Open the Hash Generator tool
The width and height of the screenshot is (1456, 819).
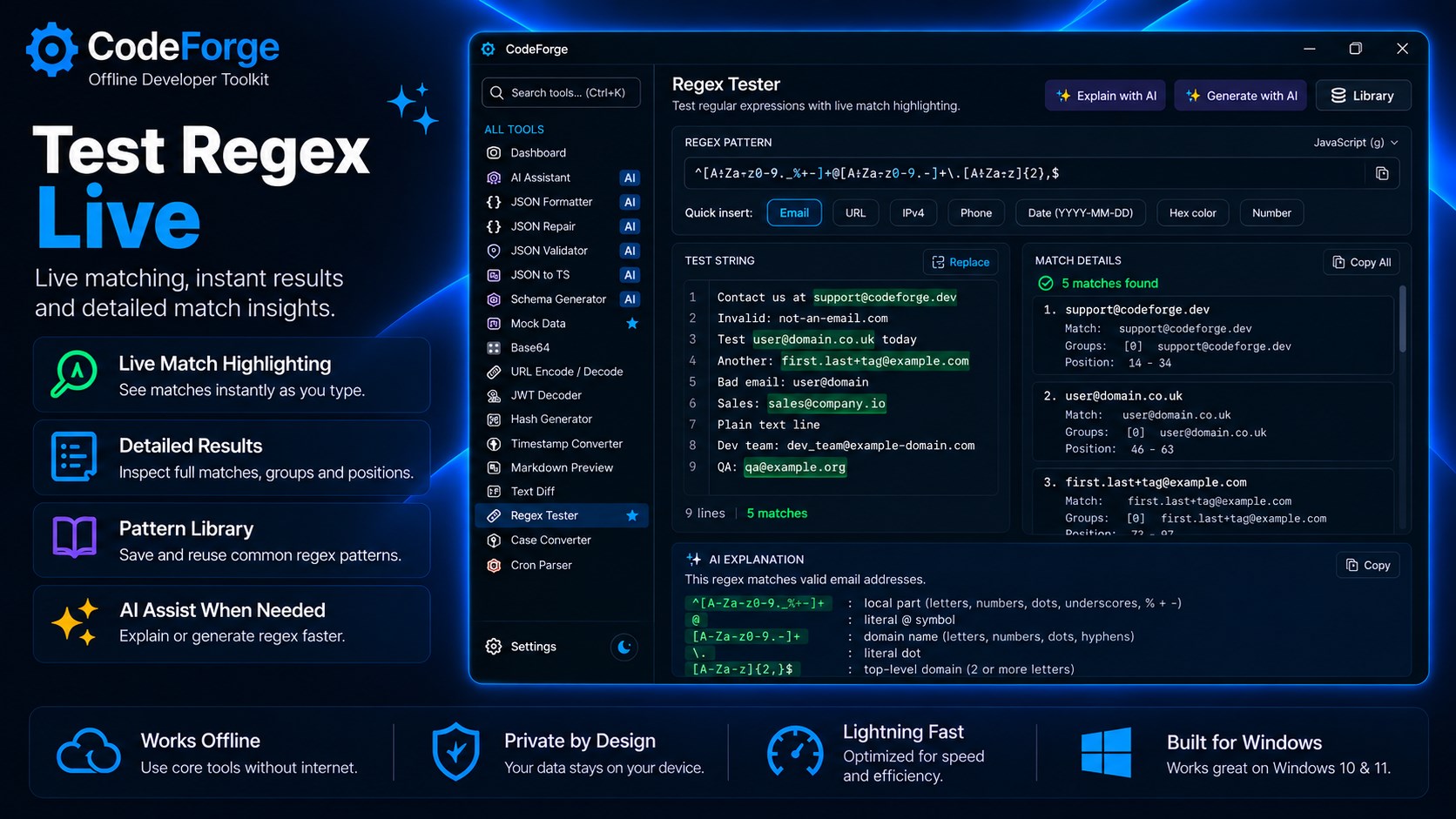click(562, 420)
